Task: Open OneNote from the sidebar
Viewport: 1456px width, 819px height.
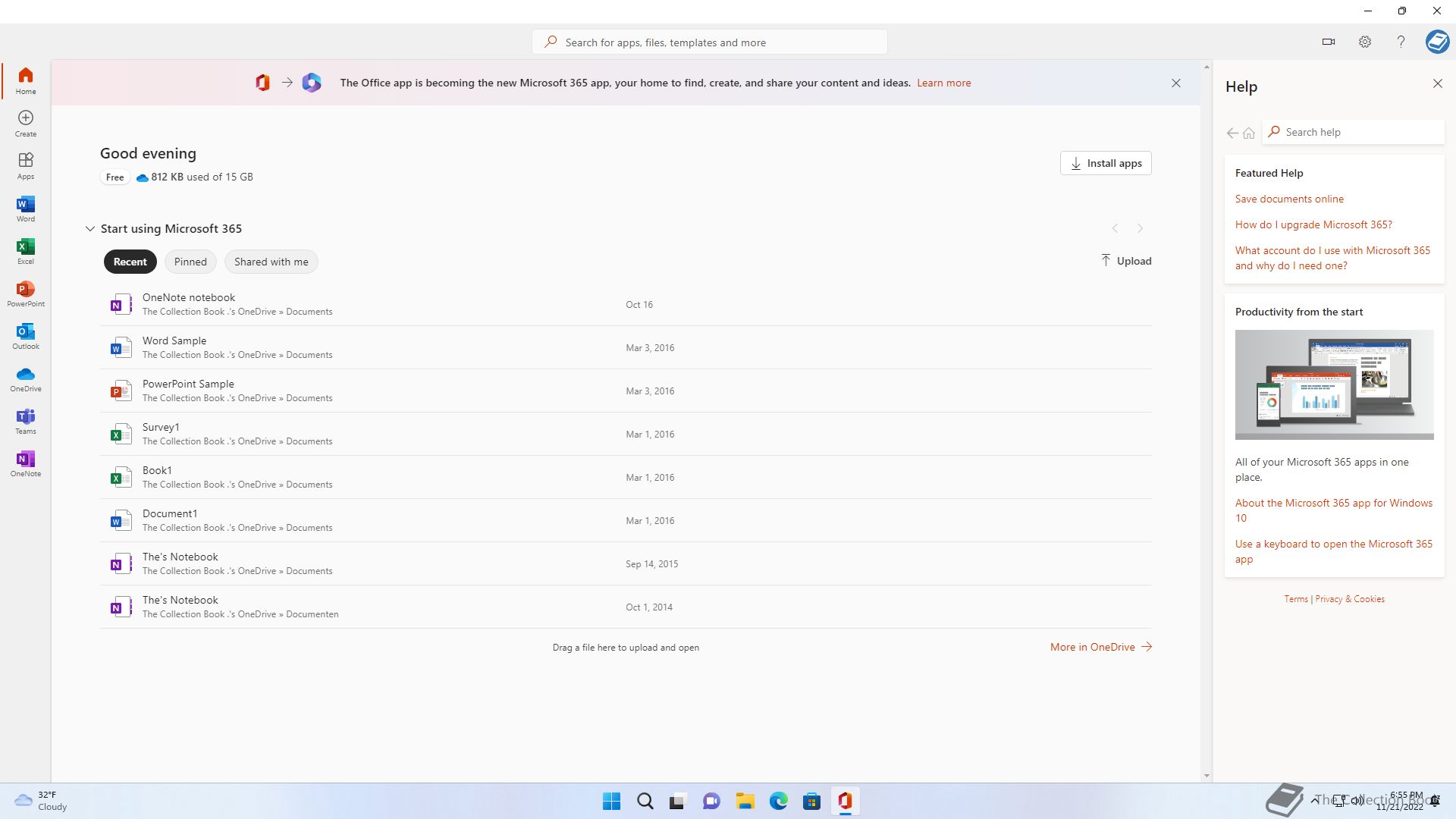Action: click(26, 463)
